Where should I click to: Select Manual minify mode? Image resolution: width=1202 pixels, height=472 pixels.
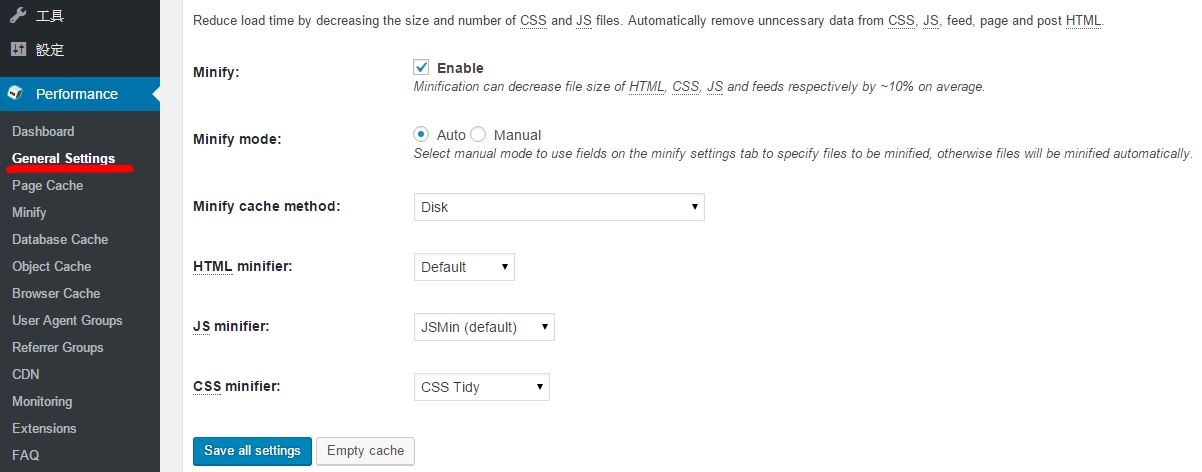478,135
